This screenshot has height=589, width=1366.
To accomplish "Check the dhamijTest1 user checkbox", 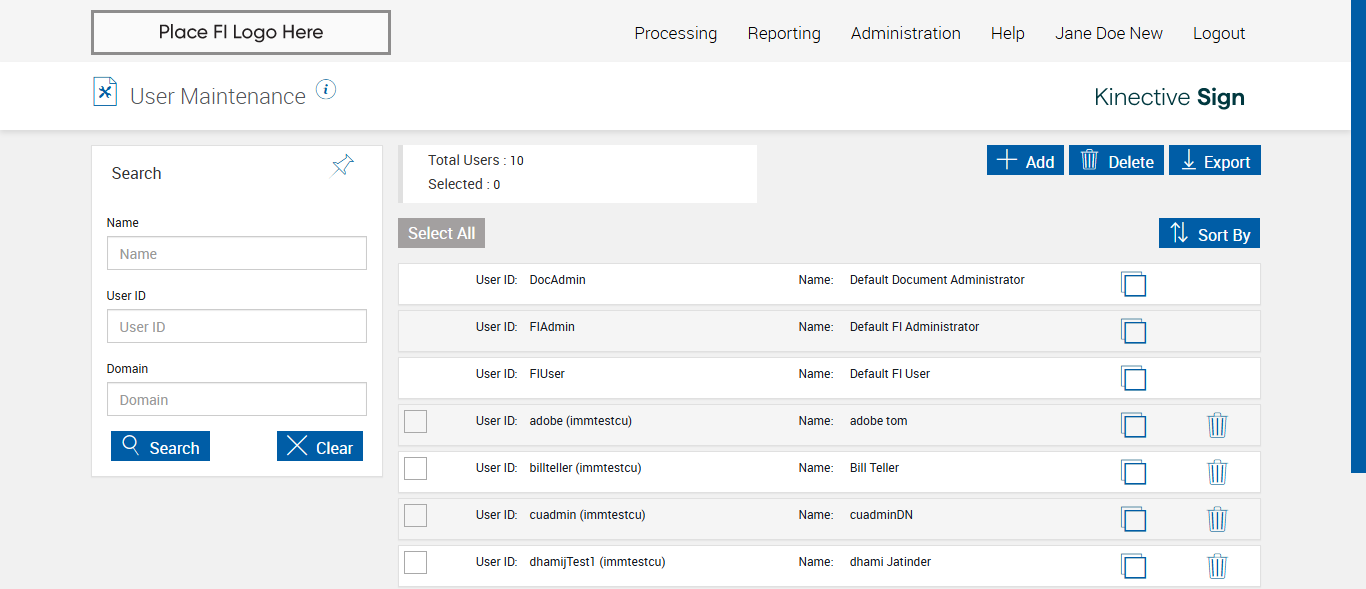I will (415, 562).
